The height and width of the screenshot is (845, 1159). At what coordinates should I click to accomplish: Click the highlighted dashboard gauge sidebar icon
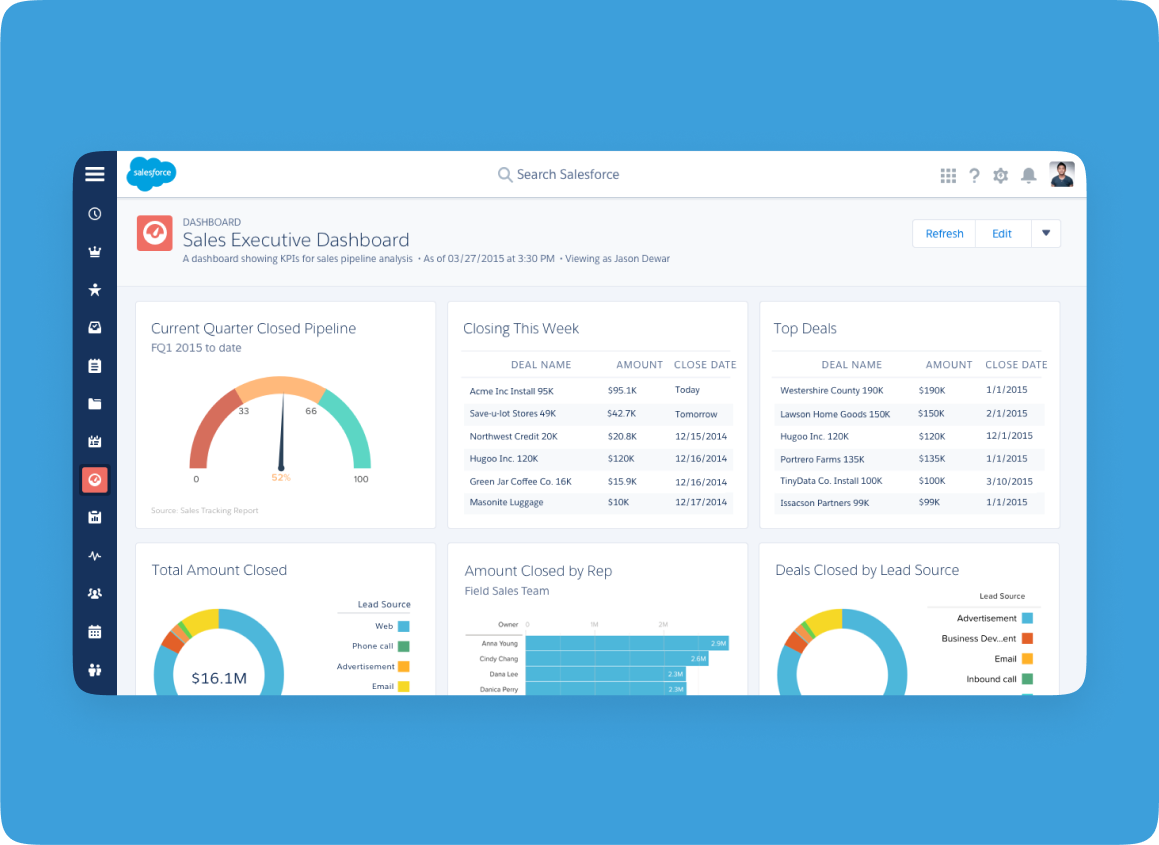pyautogui.click(x=95, y=480)
